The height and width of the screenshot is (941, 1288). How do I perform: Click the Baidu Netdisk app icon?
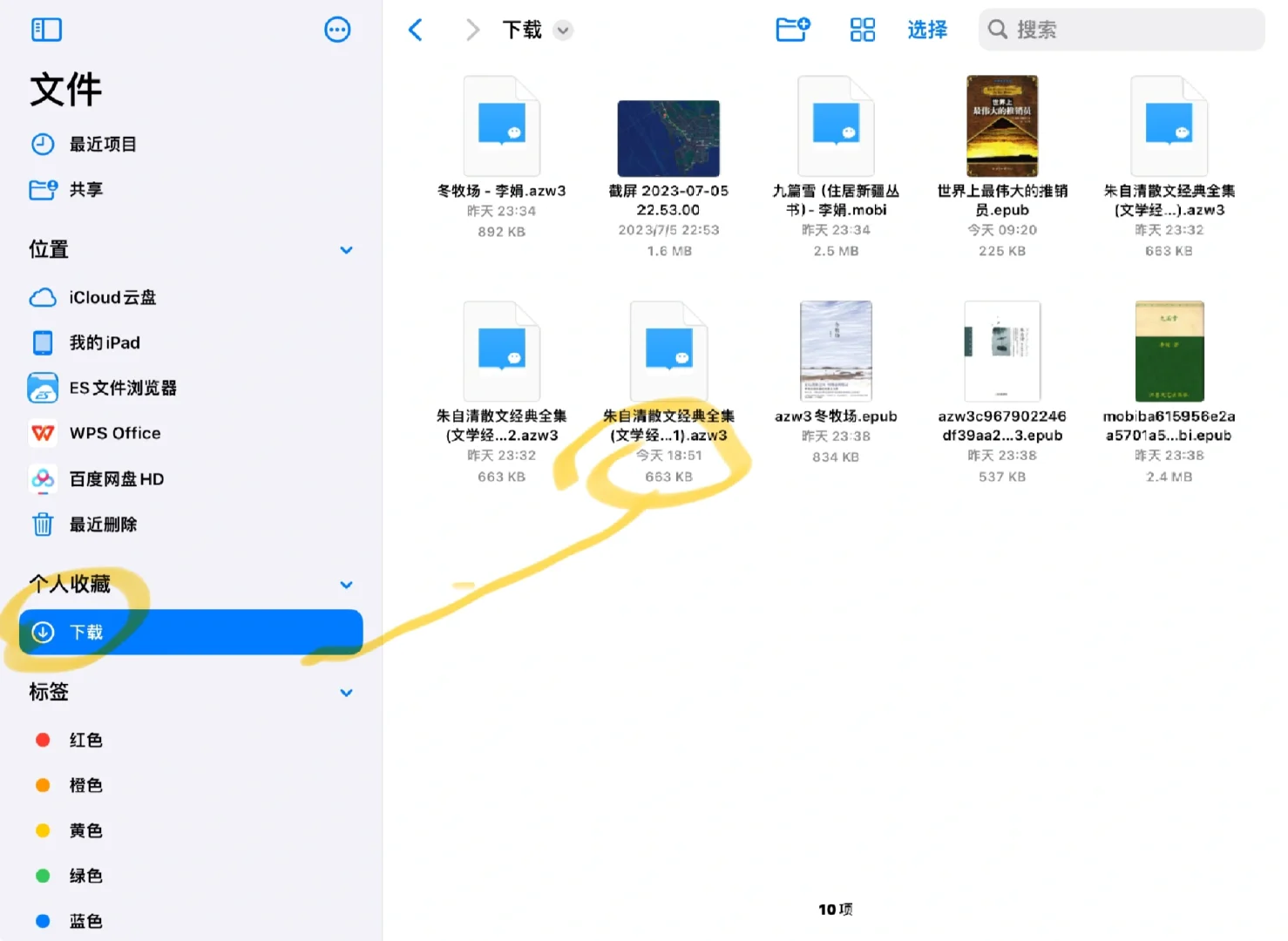click(x=43, y=479)
